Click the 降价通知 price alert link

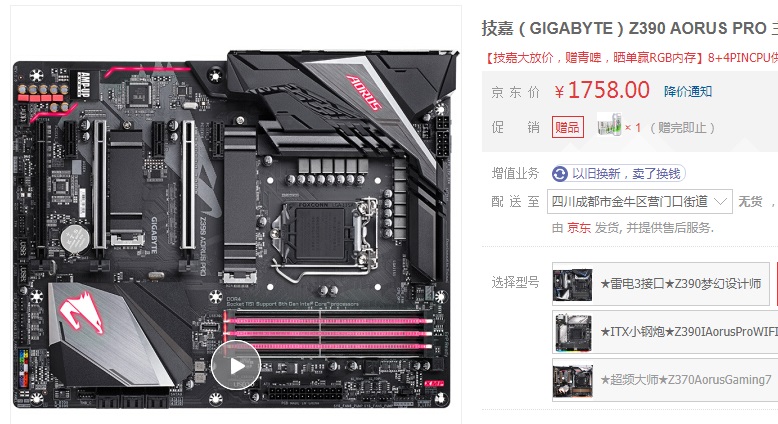pyautogui.click(x=688, y=91)
